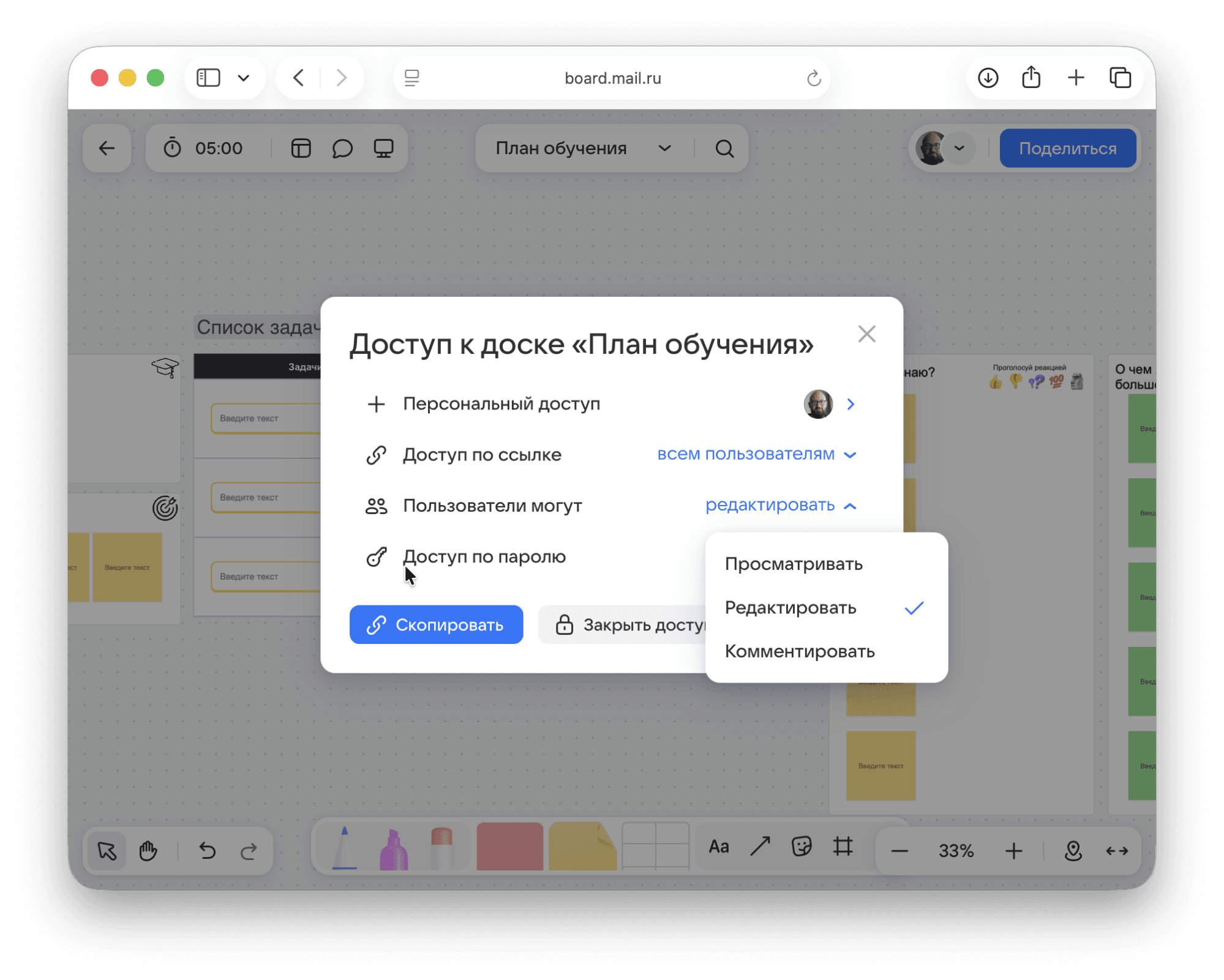The width and height of the screenshot is (1224, 980).
Task: Collapse the 'редактировать' permissions dropdown
Action: pyautogui.click(x=781, y=505)
